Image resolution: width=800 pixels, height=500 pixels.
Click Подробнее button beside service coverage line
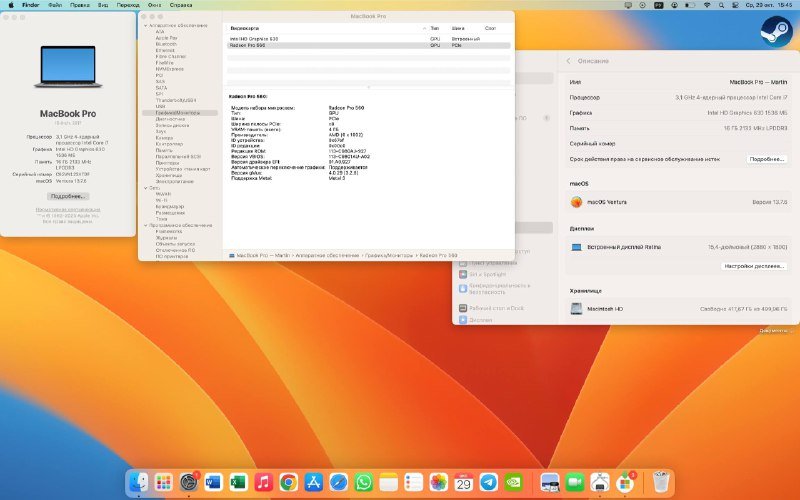click(x=766, y=159)
